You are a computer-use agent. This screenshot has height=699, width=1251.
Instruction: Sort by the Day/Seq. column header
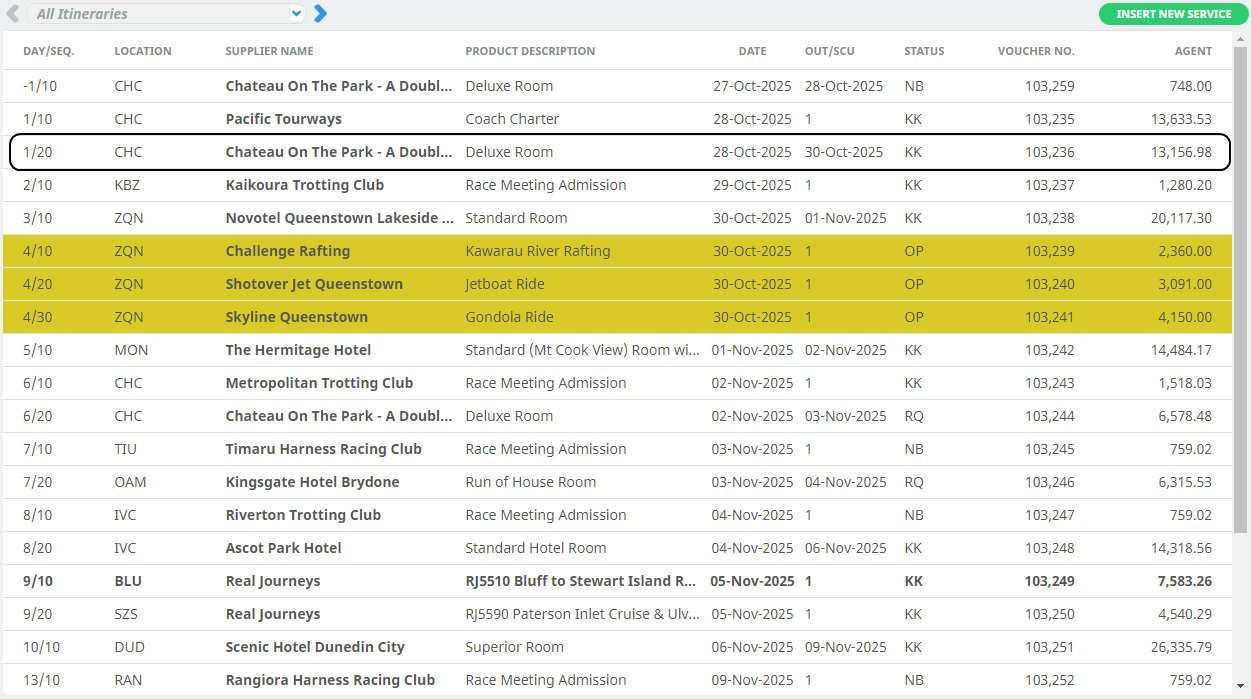(x=48, y=51)
